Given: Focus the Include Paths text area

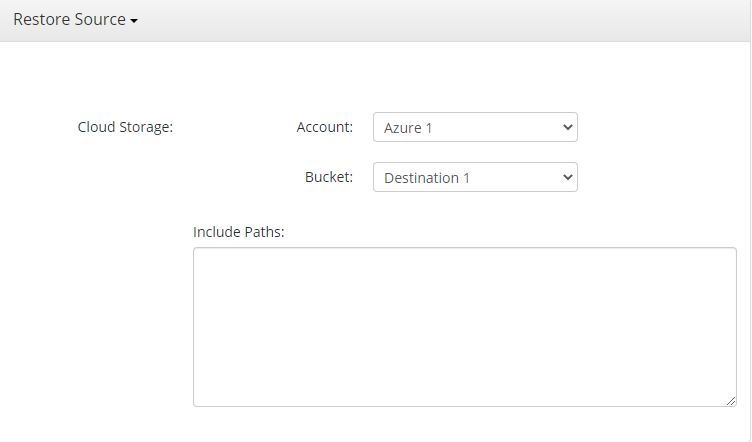Looking at the screenshot, I should (465, 327).
